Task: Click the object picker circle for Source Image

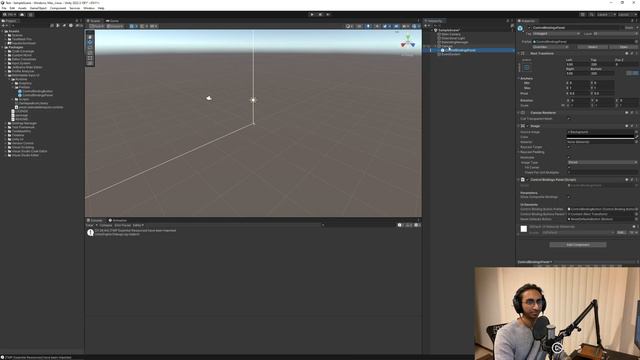Action: coord(636,132)
